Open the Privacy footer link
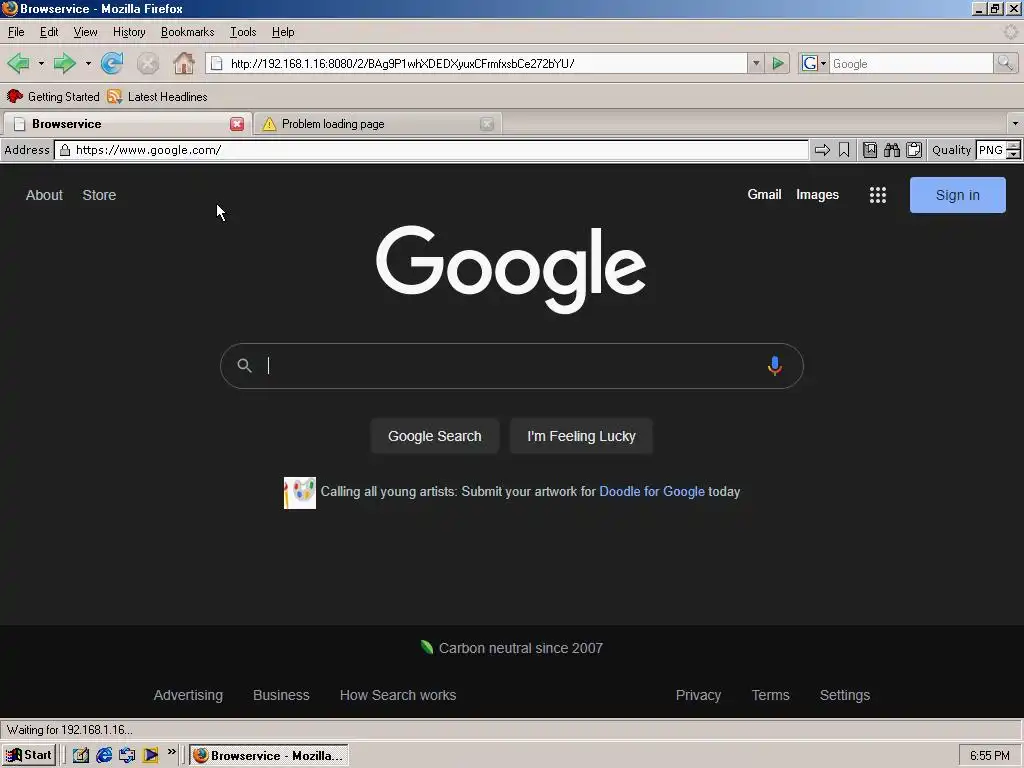The image size is (1024, 768). coord(698,696)
